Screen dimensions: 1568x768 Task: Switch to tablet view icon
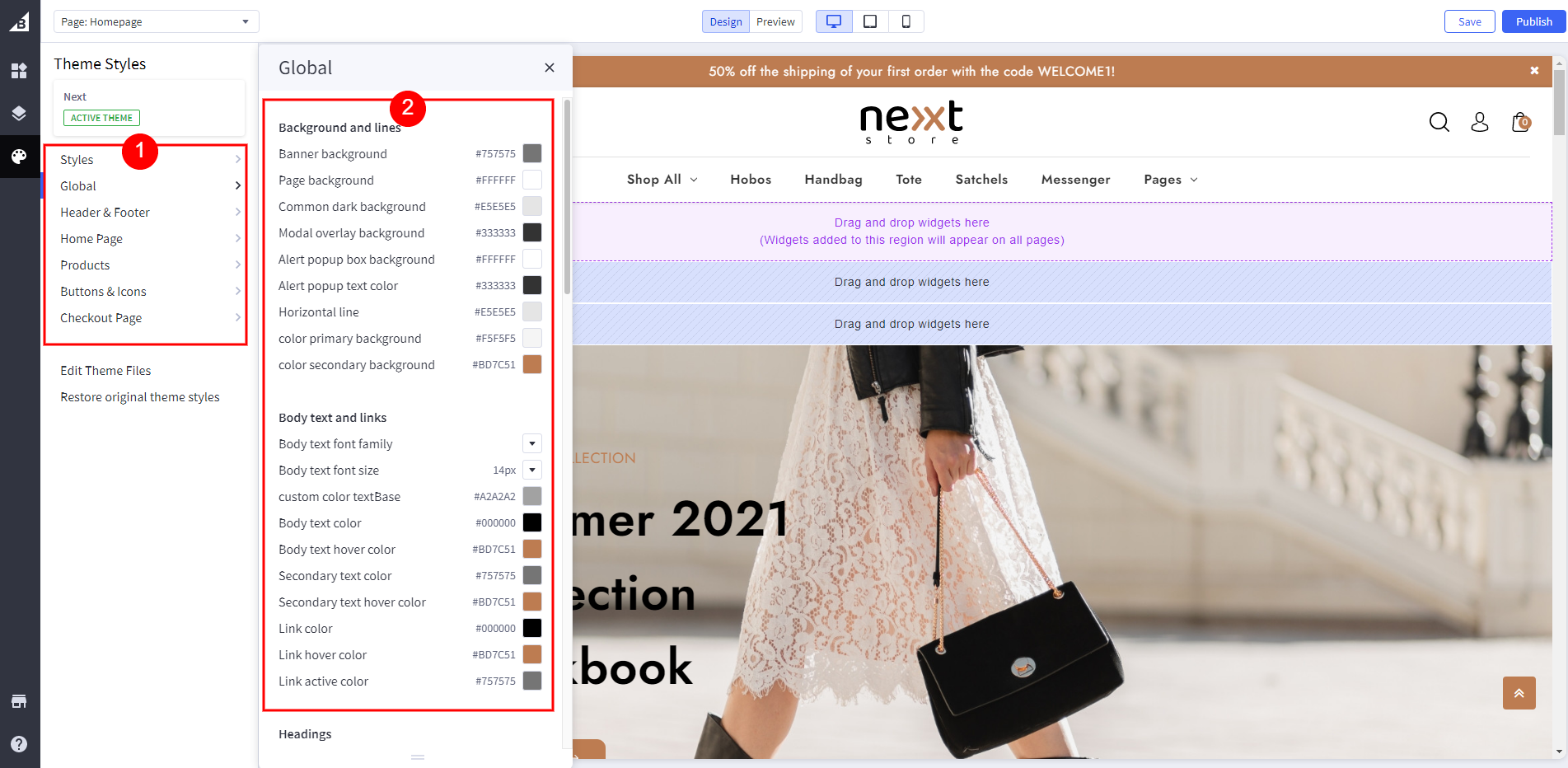pyautogui.click(x=870, y=21)
